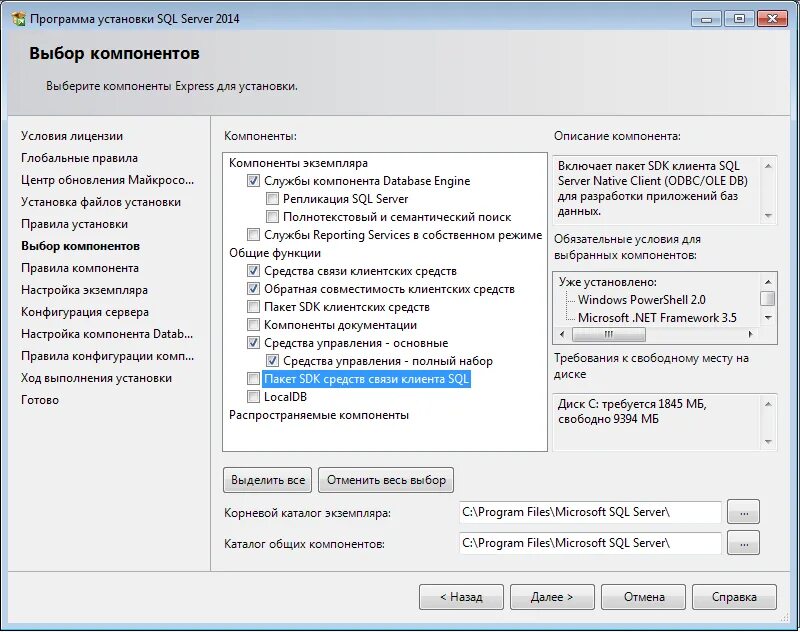The image size is (800, 632).
Task: Toggle Средства связи клиентских средств checkbox
Action: pos(253,271)
